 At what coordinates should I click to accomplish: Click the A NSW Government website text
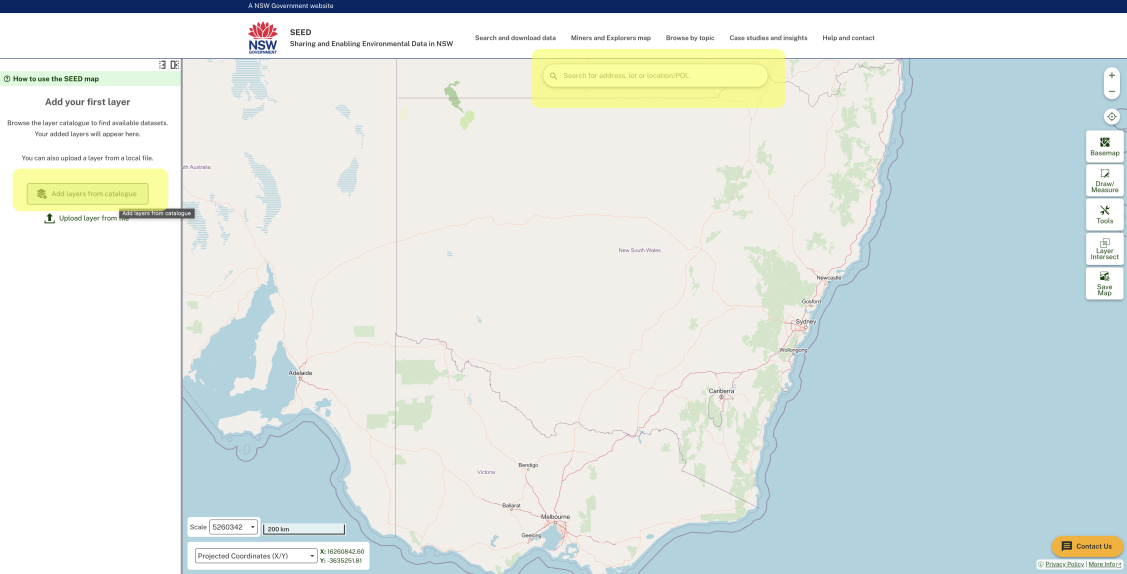(x=290, y=6)
